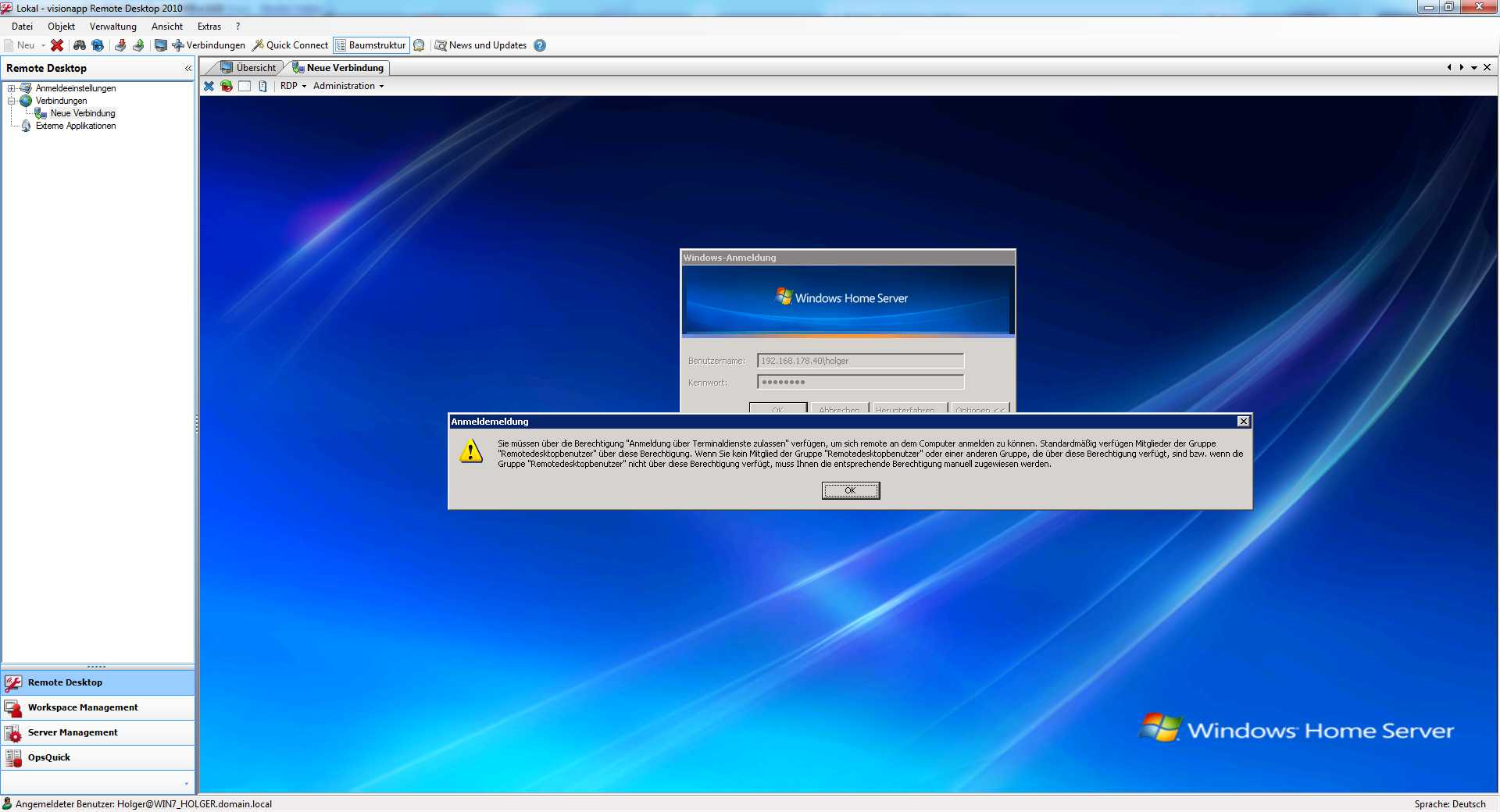
Task: Open News und Updates
Action: [x=480, y=45]
